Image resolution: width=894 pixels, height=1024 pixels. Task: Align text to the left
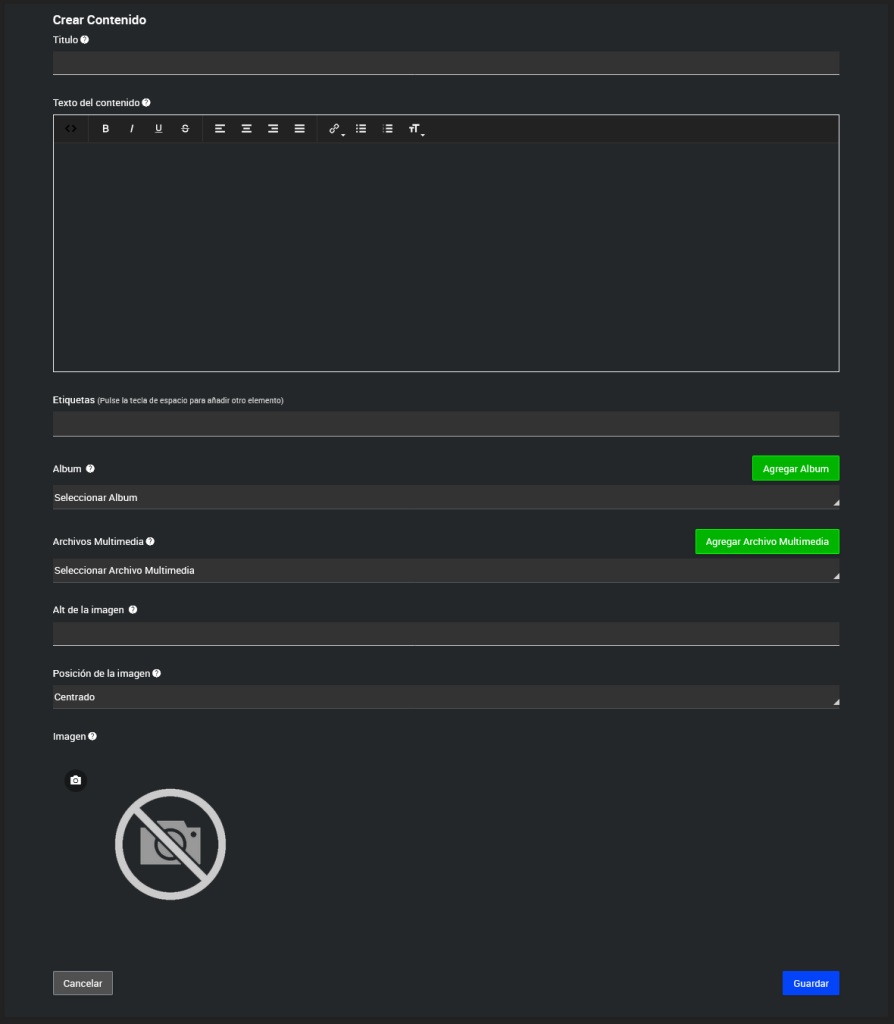[x=220, y=129]
